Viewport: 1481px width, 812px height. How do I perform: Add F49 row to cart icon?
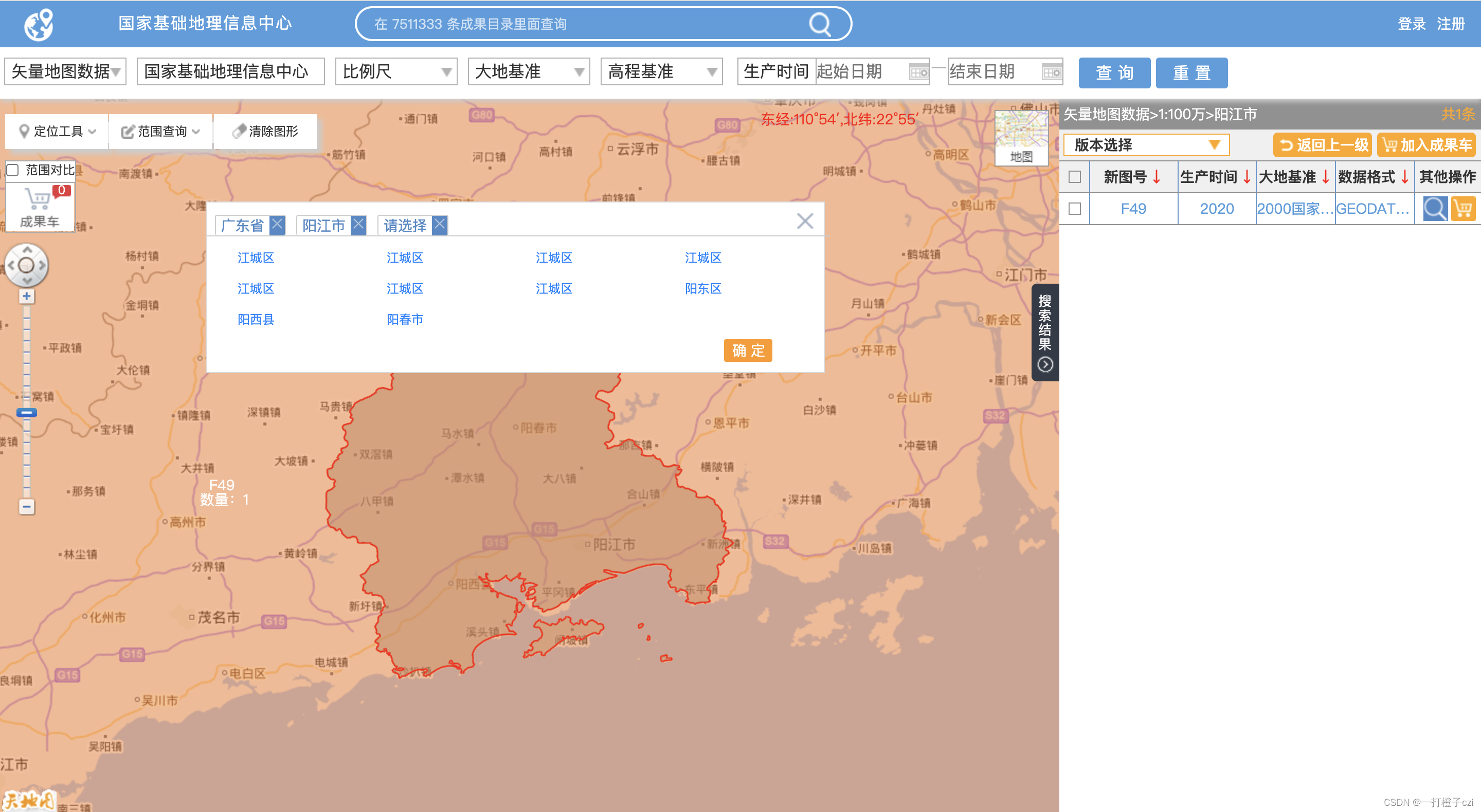pos(1462,209)
